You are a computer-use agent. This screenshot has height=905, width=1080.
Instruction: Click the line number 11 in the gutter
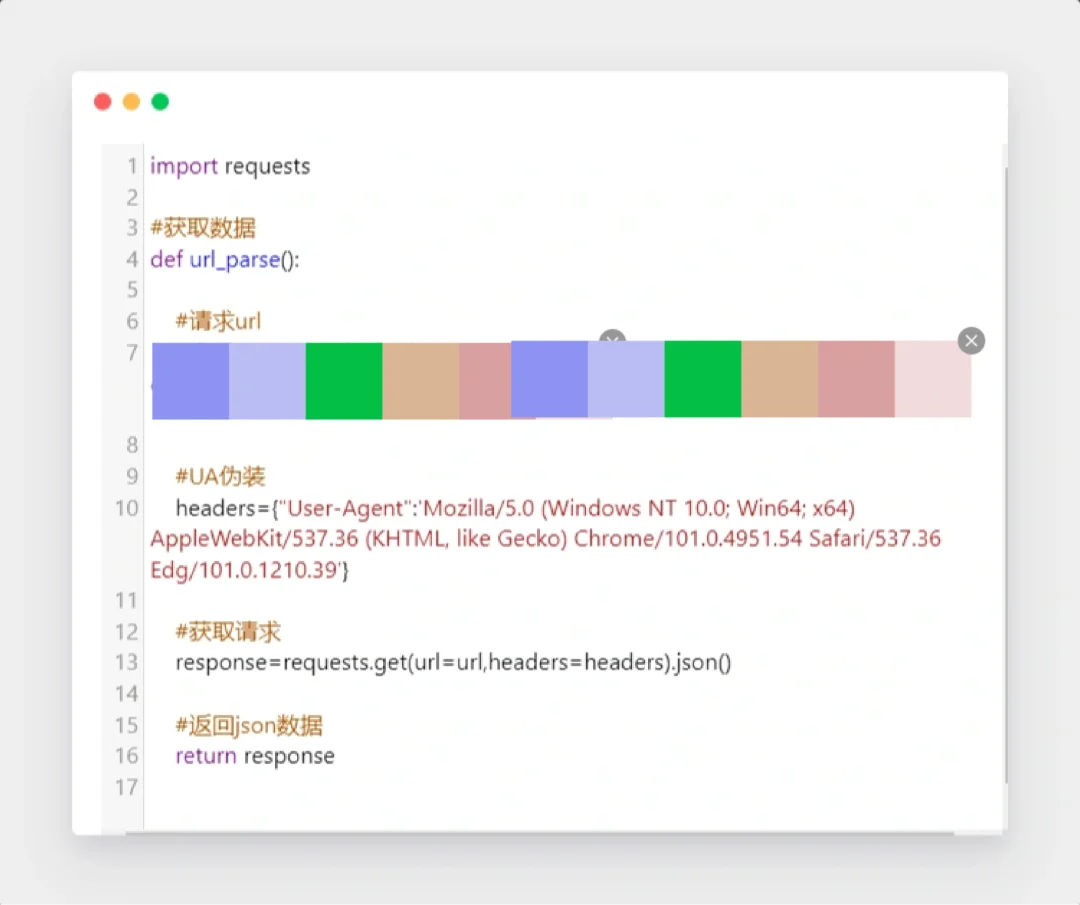[127, 601]
